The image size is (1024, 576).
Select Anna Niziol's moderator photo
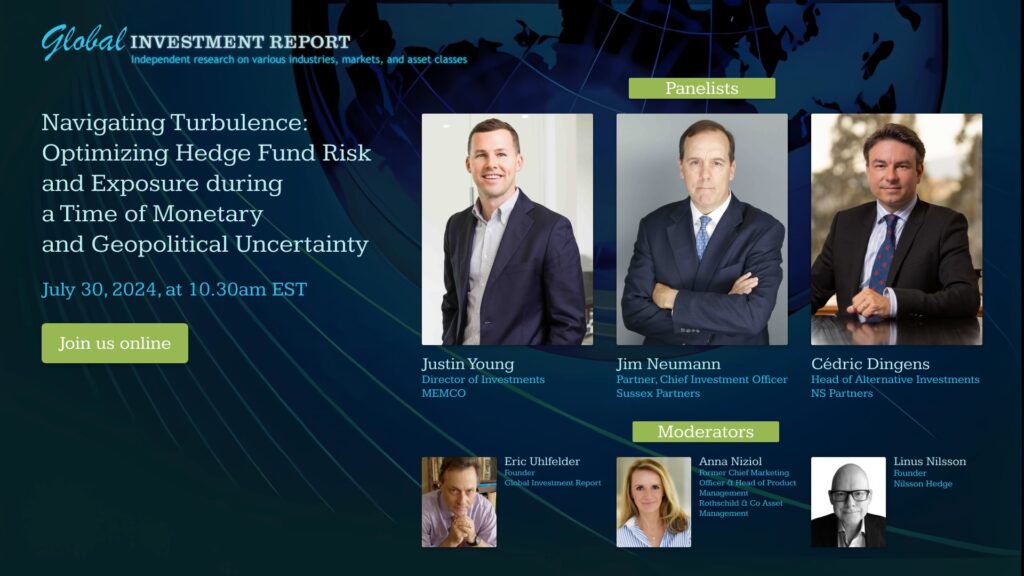[654, 502]
